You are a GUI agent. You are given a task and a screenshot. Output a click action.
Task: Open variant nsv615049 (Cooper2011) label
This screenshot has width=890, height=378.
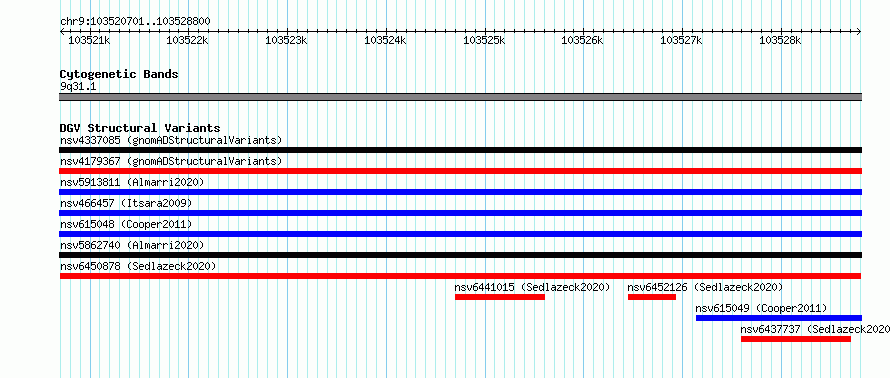[x=761, y=308]
